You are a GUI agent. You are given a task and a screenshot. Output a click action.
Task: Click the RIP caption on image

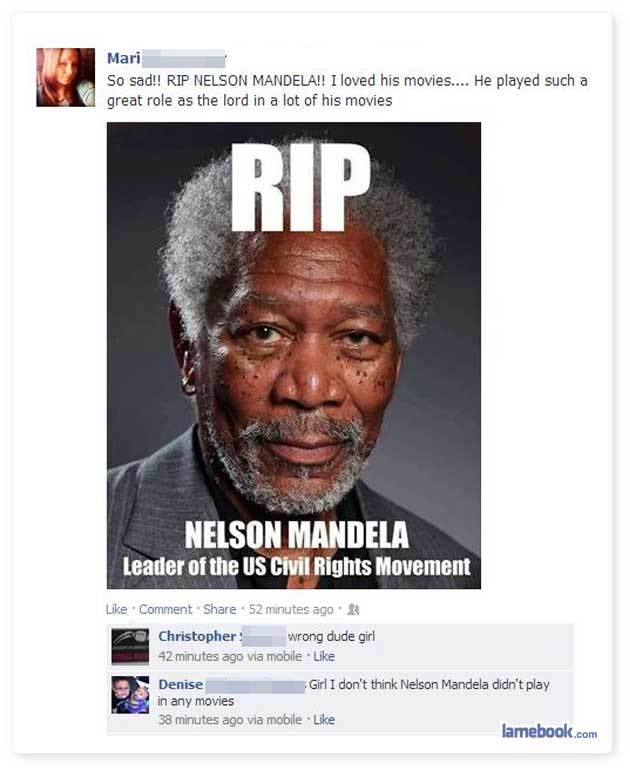[300, 187]
